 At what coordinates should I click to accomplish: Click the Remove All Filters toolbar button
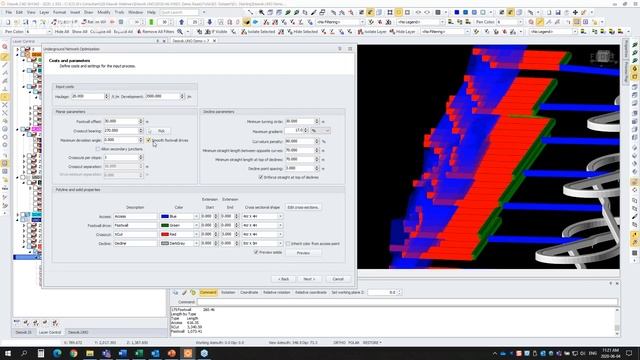point(156,31)
